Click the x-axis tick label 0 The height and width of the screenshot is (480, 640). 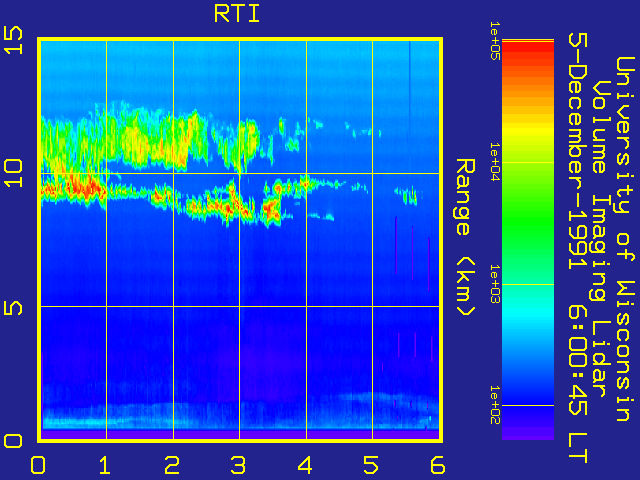[38, 465]
